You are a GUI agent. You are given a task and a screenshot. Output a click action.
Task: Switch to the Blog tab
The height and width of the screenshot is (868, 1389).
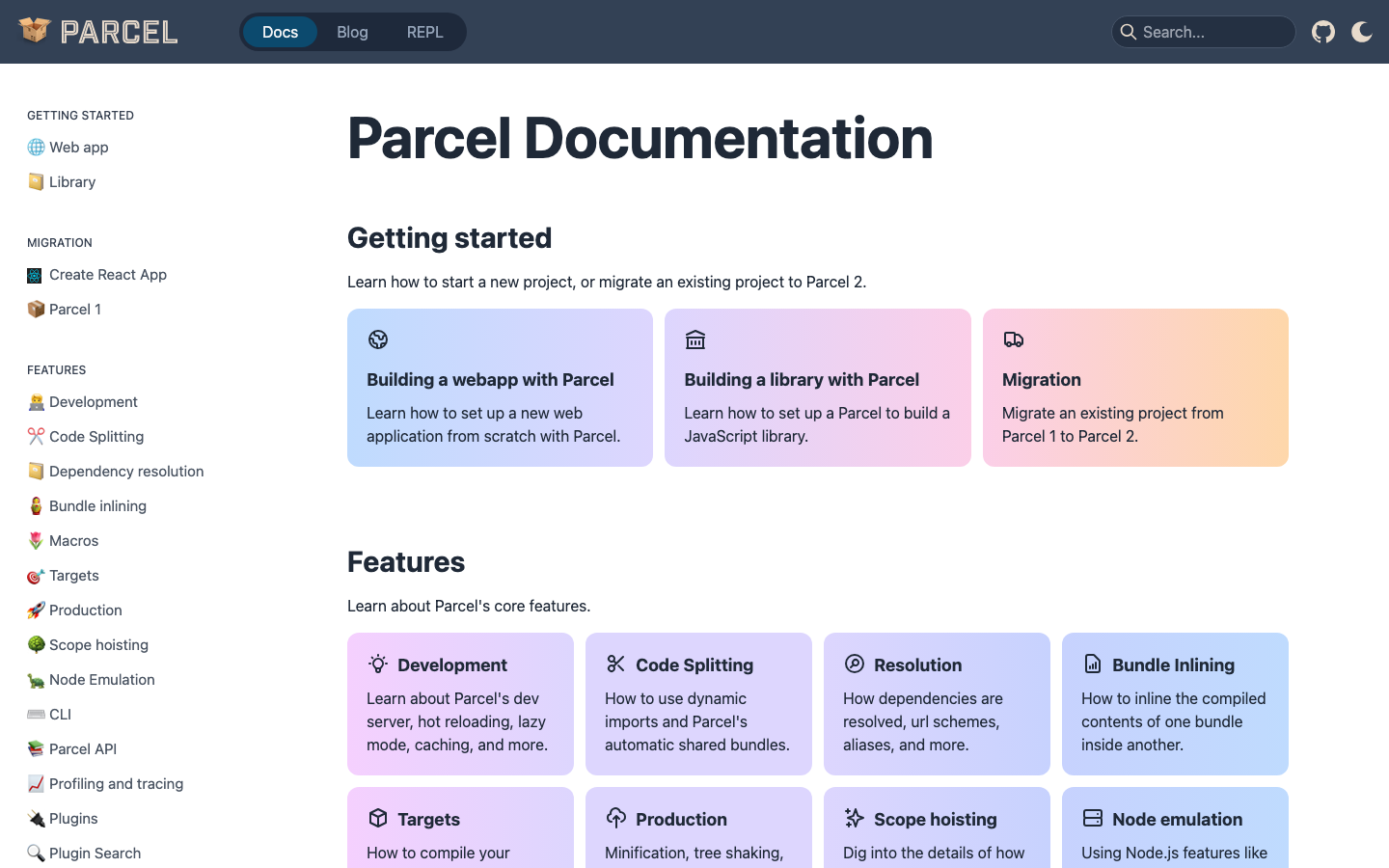click(352, 32)
